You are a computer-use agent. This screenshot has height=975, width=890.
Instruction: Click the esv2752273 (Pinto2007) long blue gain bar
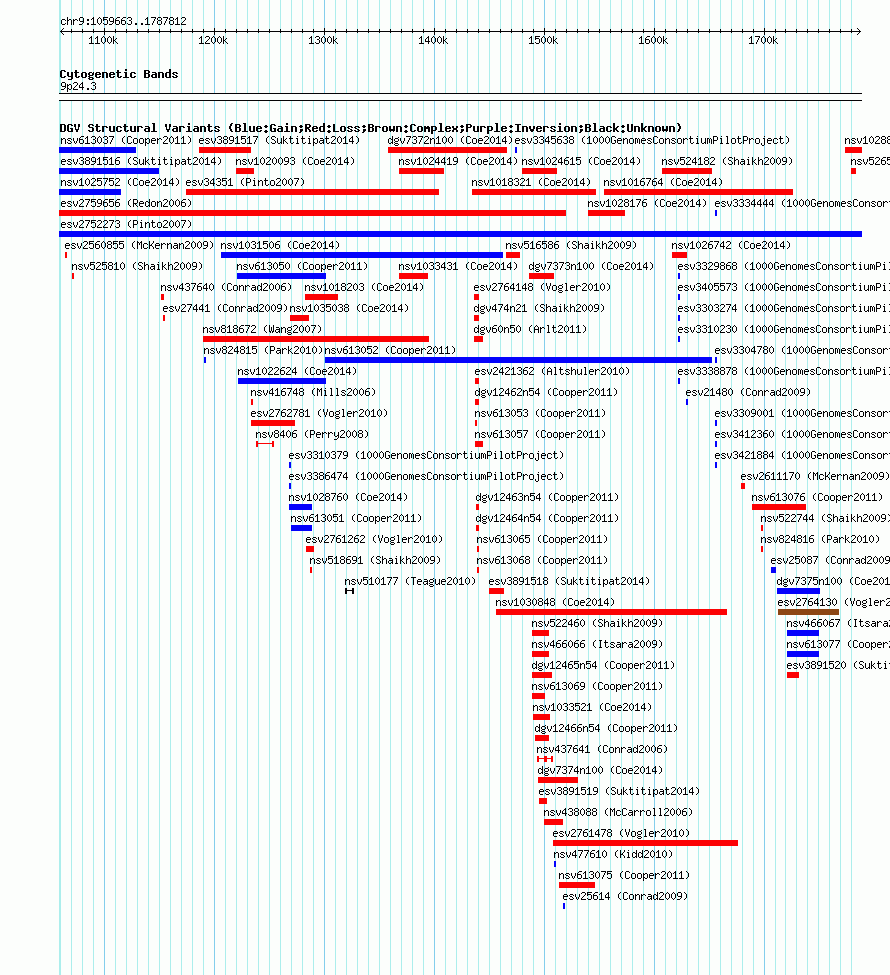[460, 234]
